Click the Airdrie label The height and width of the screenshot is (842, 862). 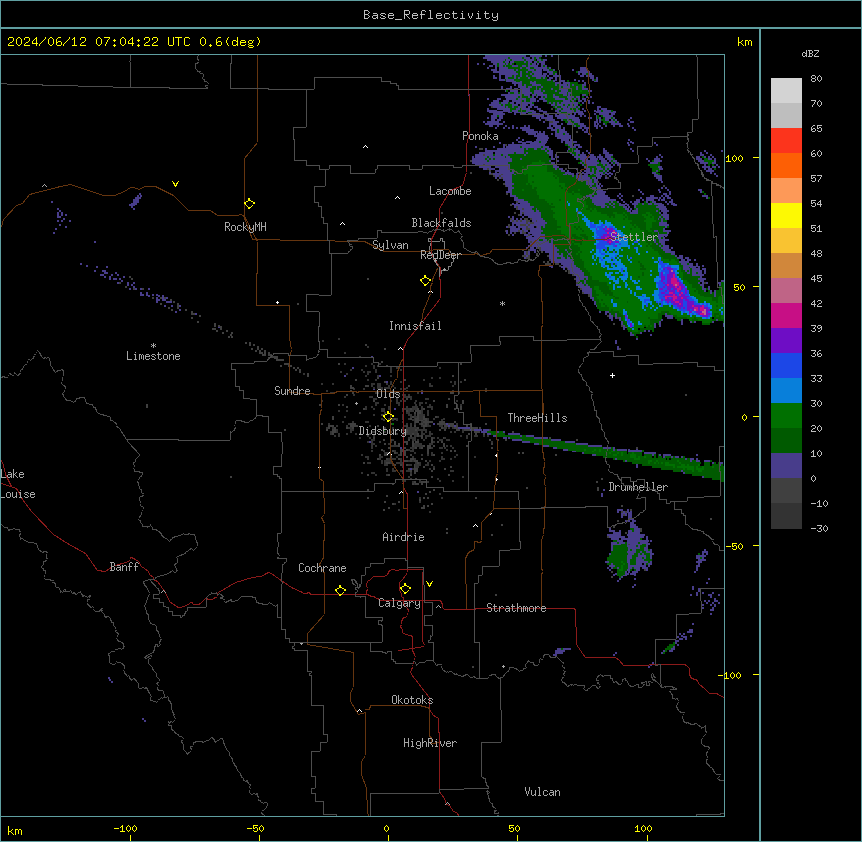click(403, 537)
